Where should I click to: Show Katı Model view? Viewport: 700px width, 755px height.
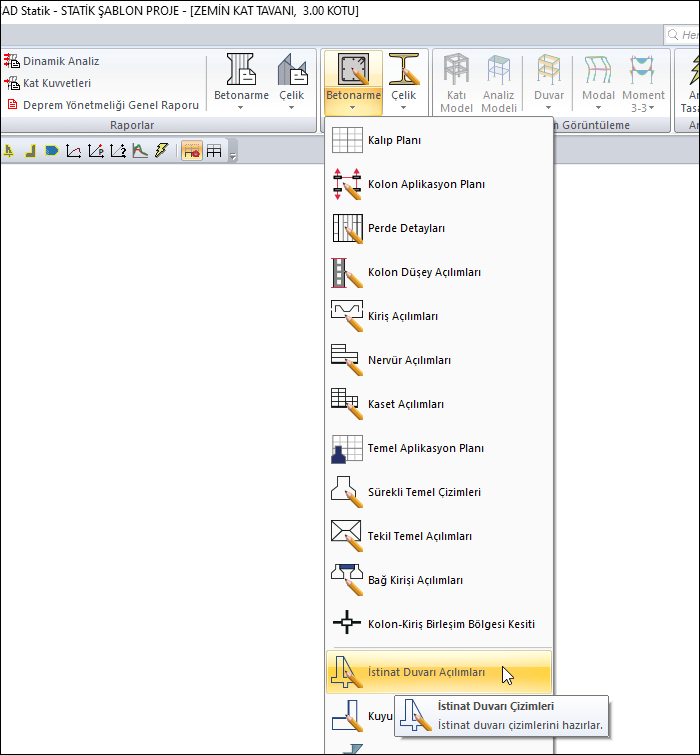(x=456, y=83)
